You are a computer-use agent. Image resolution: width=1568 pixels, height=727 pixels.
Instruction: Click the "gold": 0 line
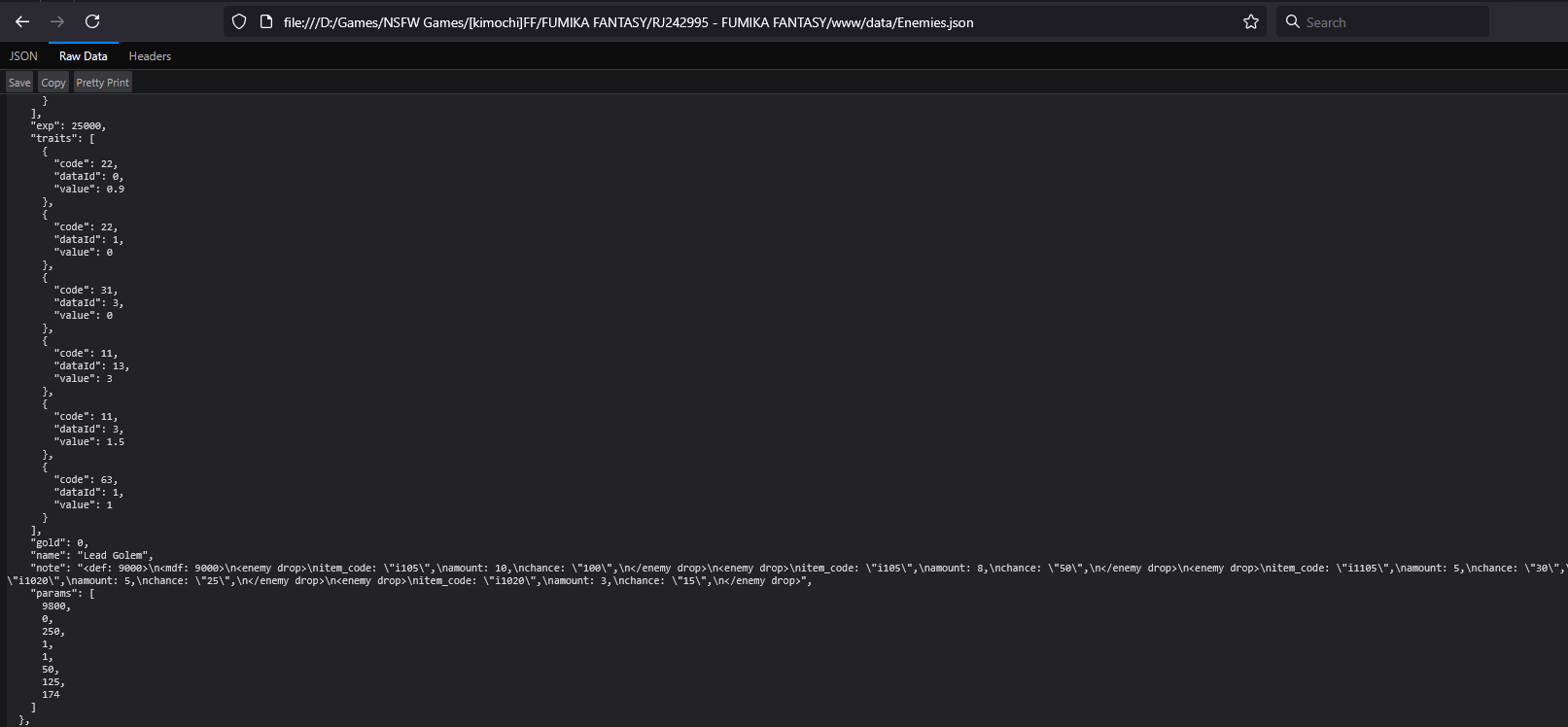point(59,543)
